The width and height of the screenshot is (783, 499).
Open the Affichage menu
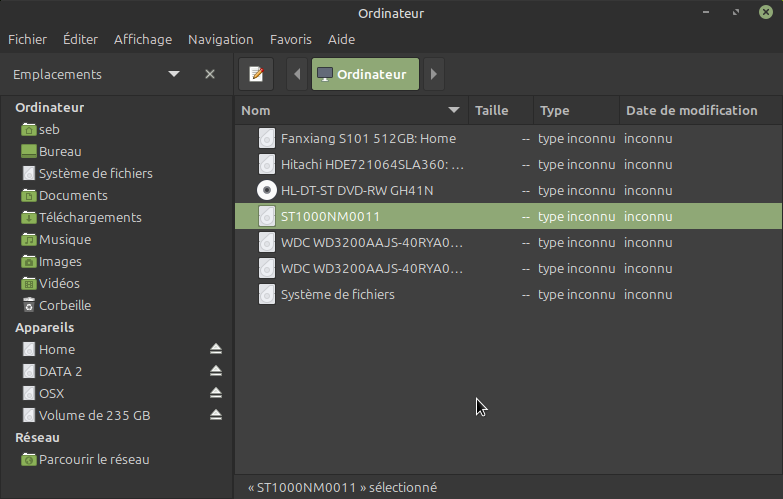pyautogui.click(x=142, y=39)
